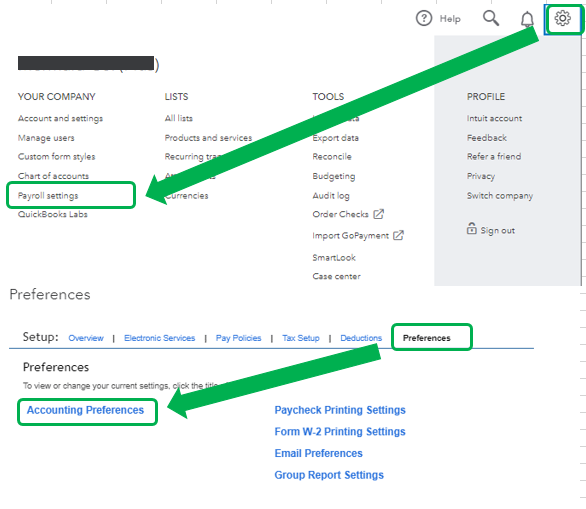Open Custom form styles
This screenshot has width=586, height=509.
point(56,157)
